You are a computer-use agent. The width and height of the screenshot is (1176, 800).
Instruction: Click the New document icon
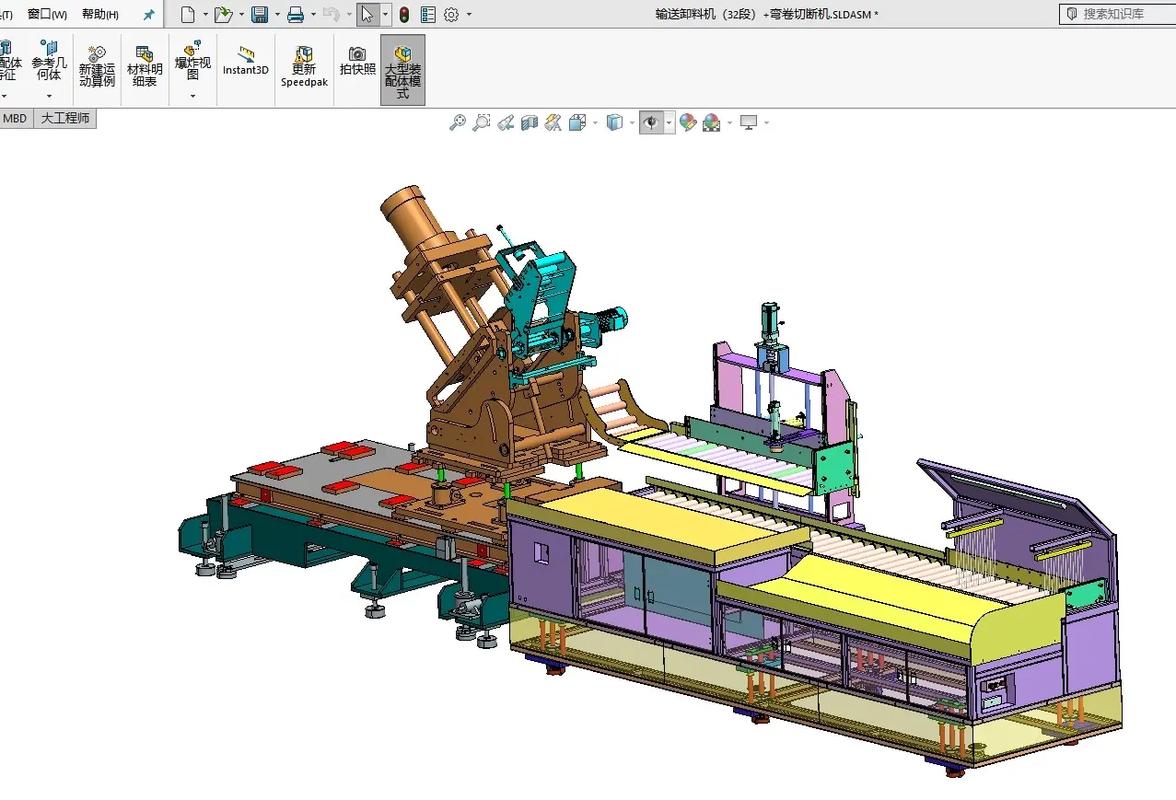tap(187, 14)
